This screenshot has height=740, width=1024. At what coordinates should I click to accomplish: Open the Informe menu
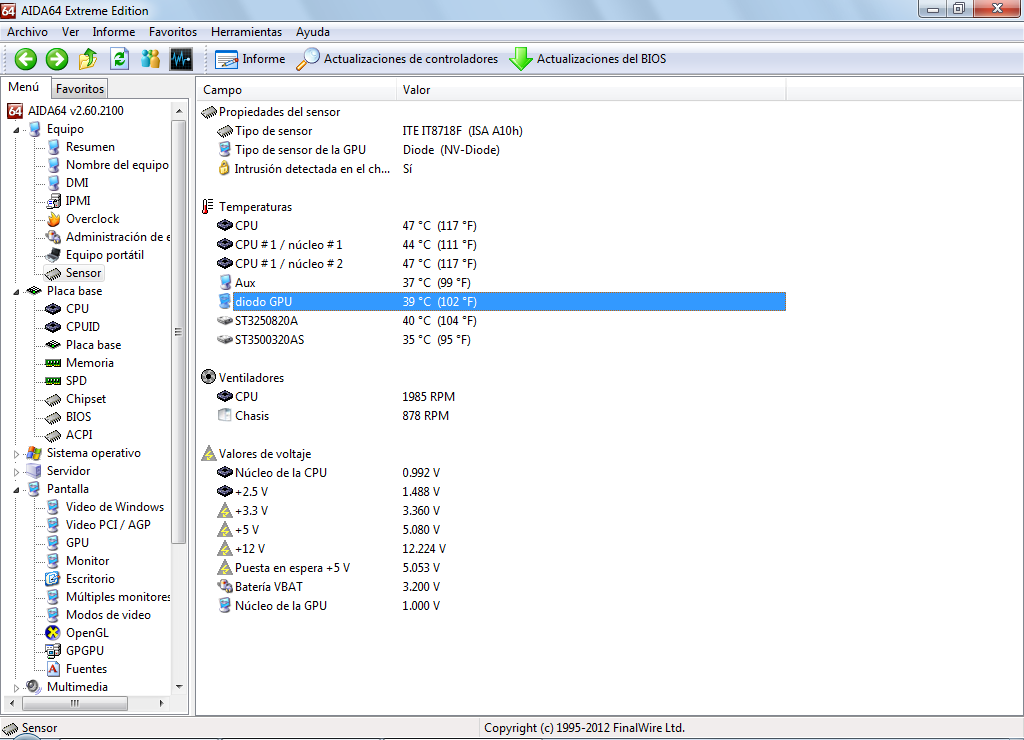point(114,32)
